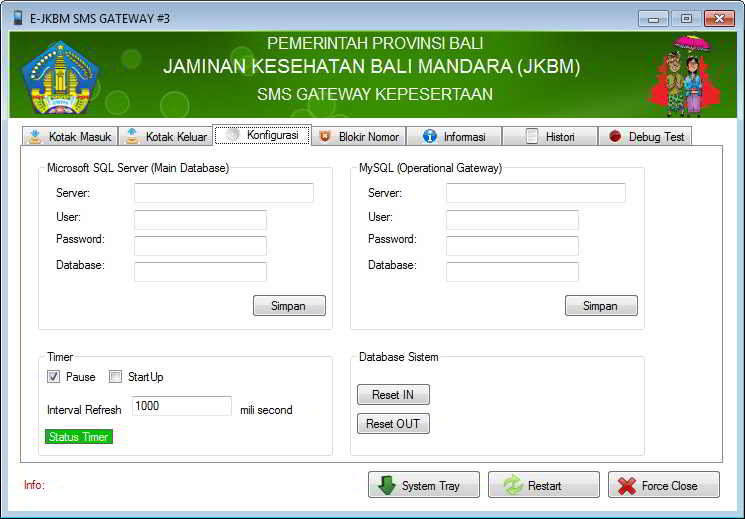Click the red Debug Test icon
The image size is (745, 519).
615,137
